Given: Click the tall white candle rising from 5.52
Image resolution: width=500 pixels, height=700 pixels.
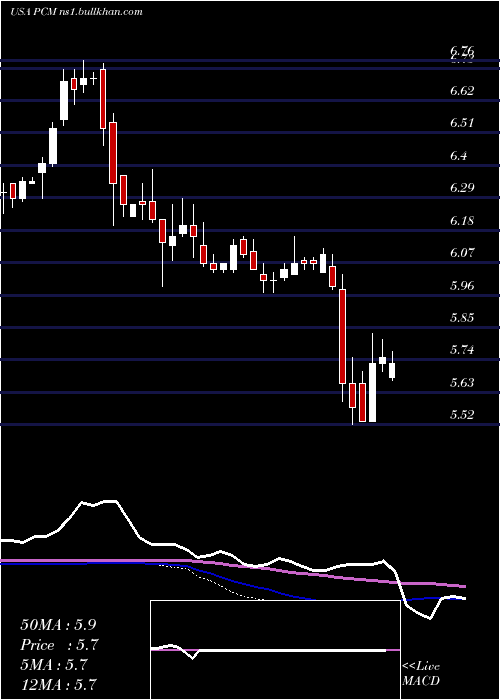Looking at the screenshot, I should pos(372,392).
